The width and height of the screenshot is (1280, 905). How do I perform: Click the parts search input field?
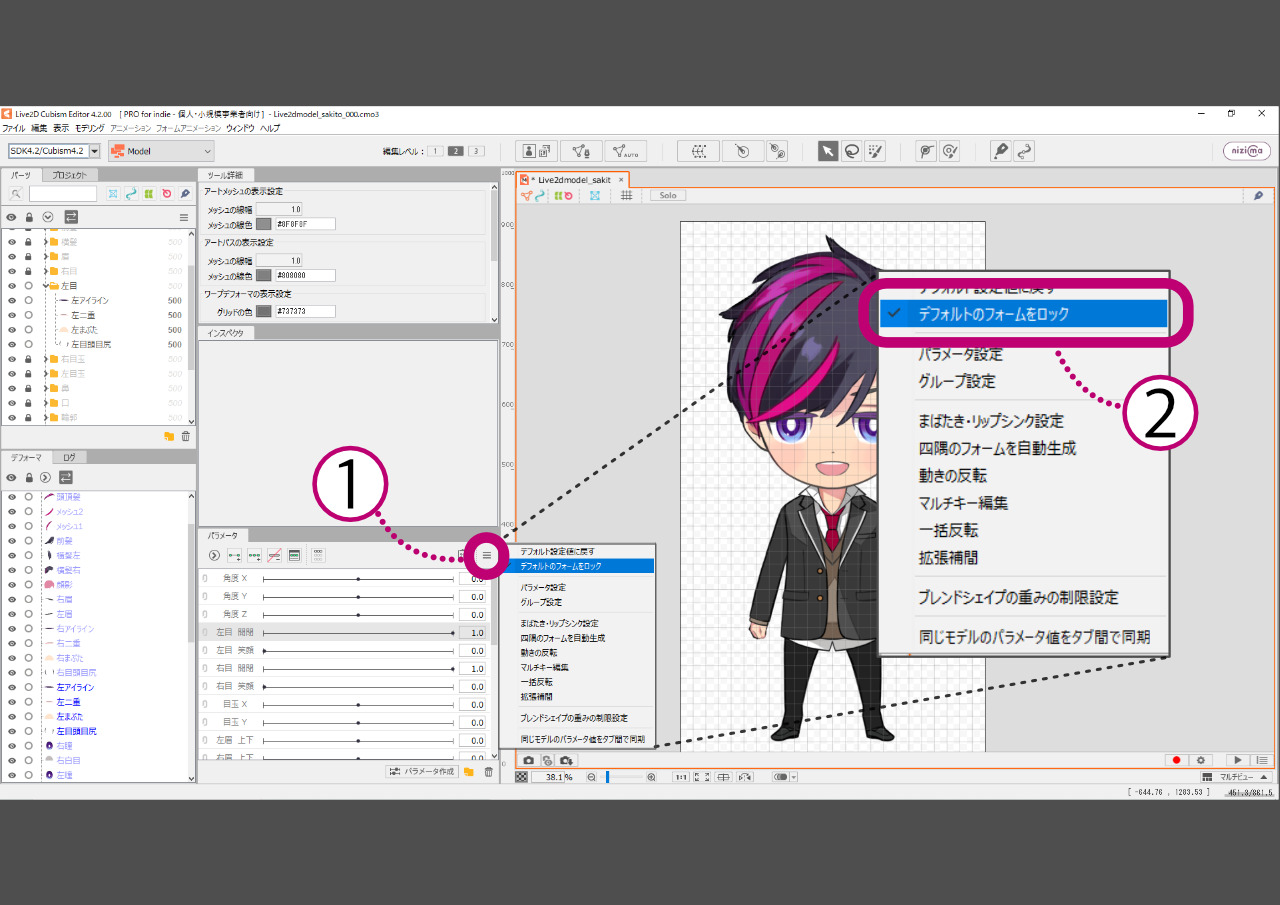62,193
